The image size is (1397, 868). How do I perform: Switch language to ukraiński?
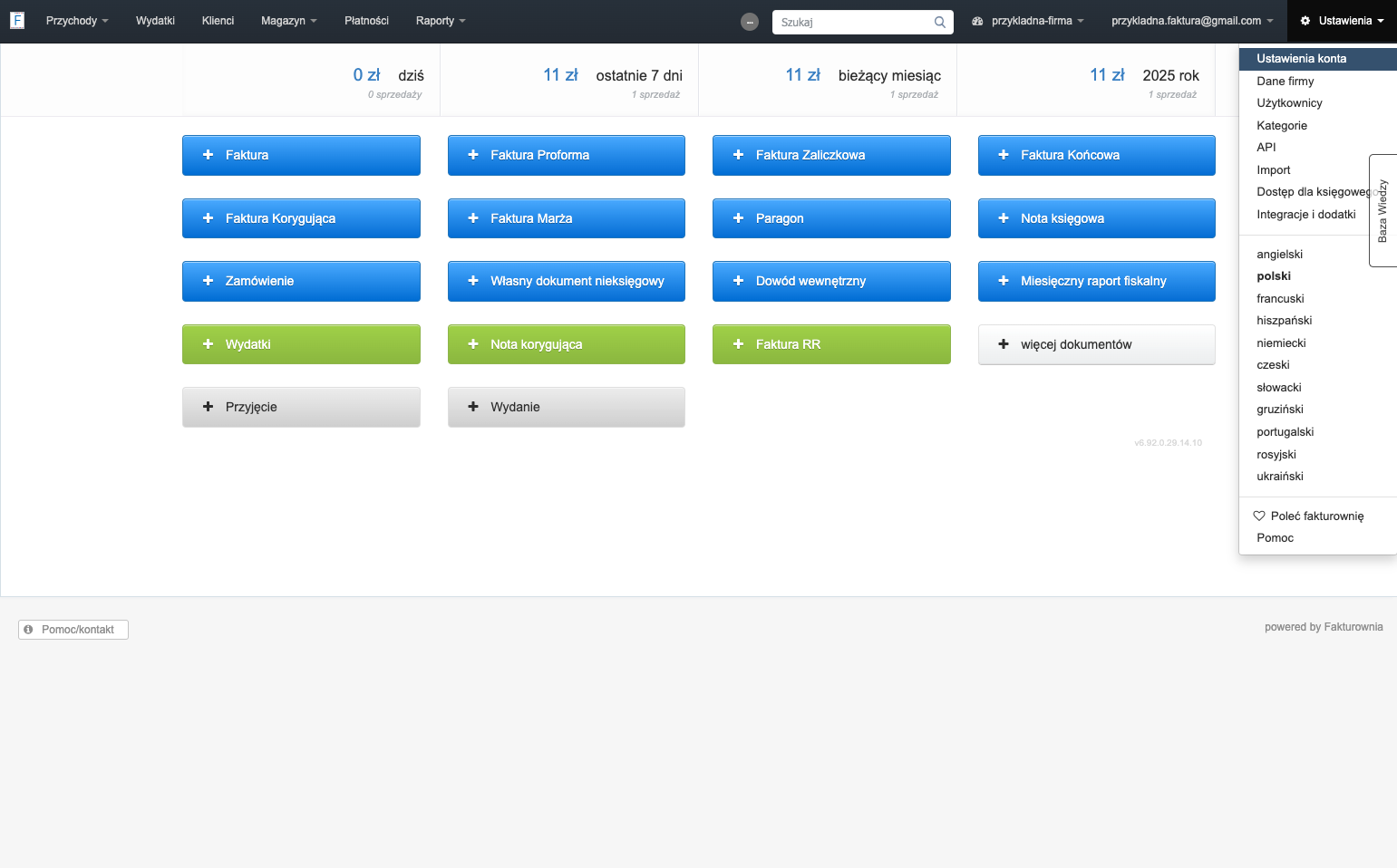click(x=1318, y=477)
